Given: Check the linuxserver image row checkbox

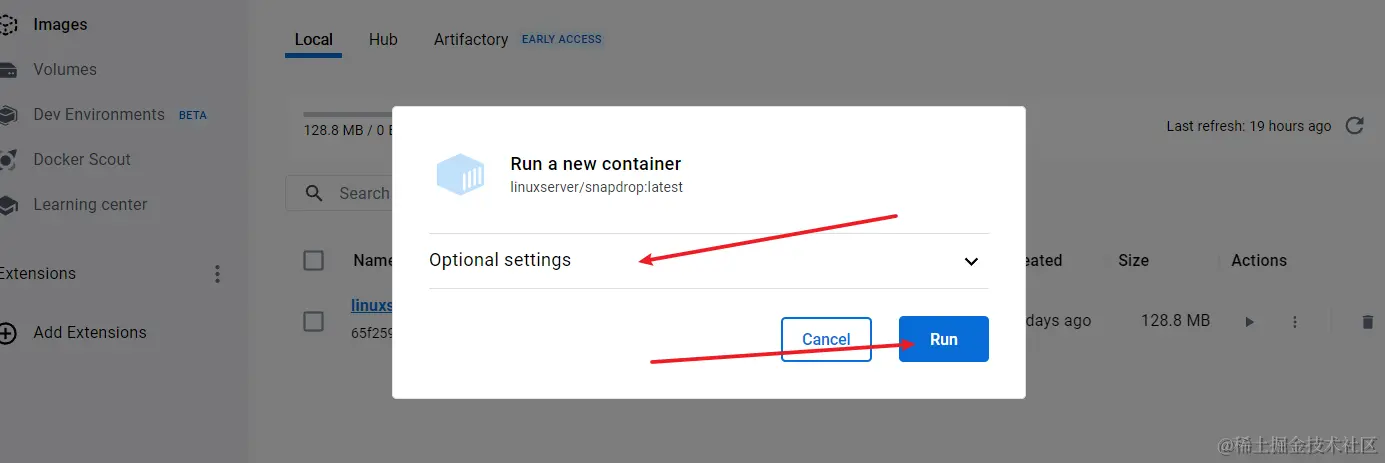Looking at the screenshot, I should 313,321.
